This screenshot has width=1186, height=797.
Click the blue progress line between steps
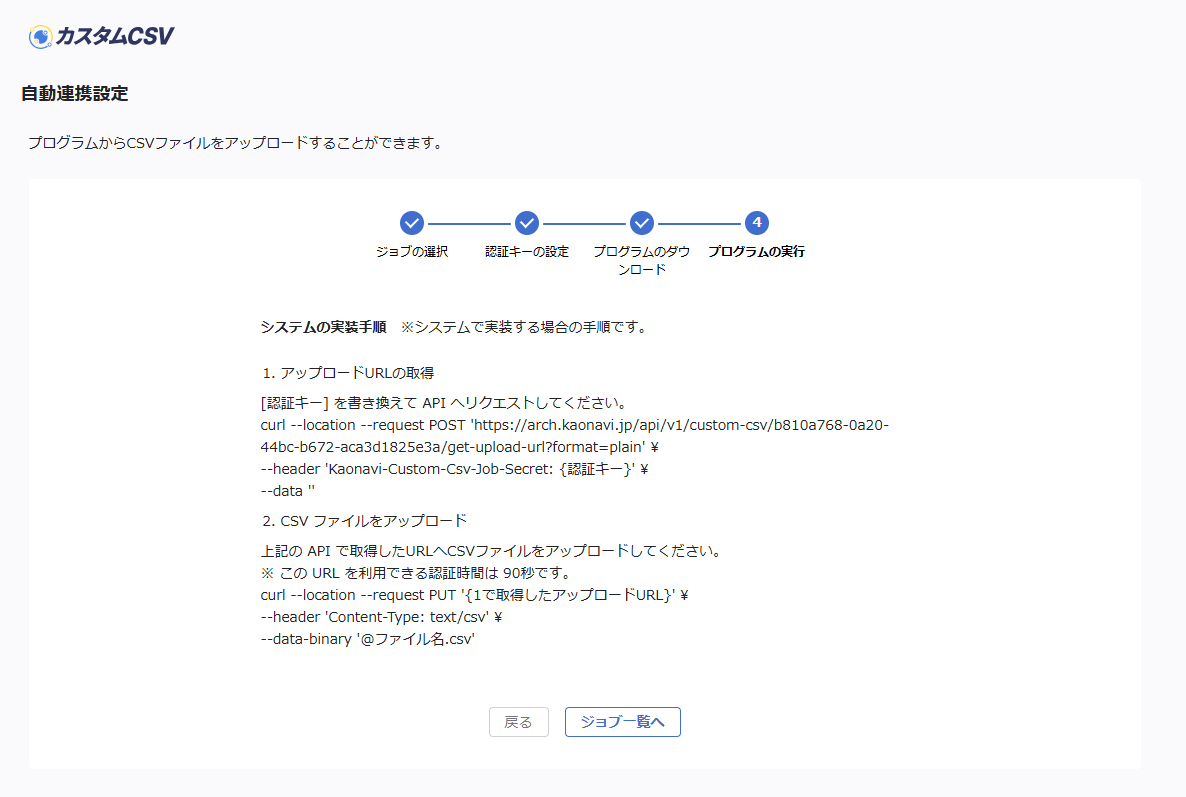coord(469,223)
